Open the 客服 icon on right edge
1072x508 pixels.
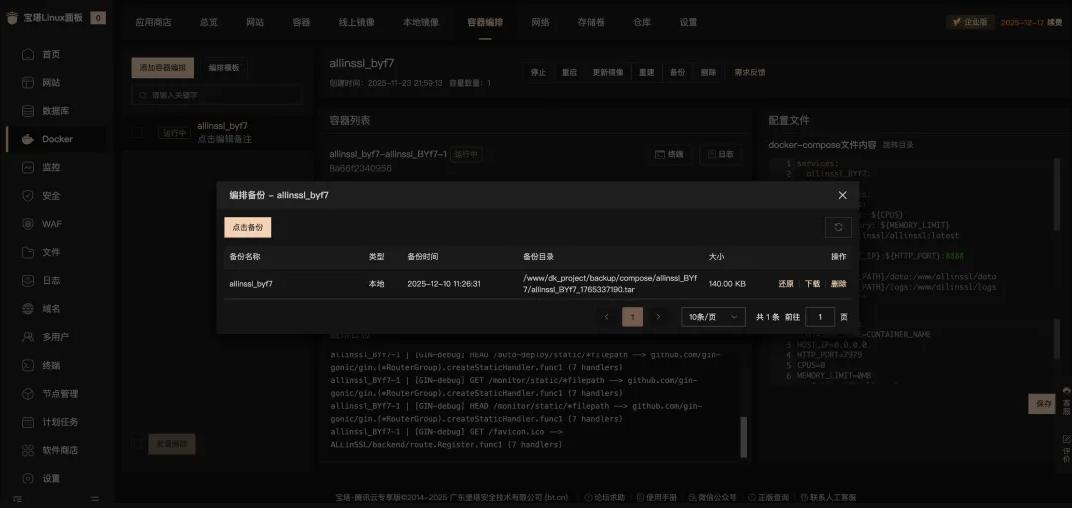pyautogui.click(x=1066, y=401)
